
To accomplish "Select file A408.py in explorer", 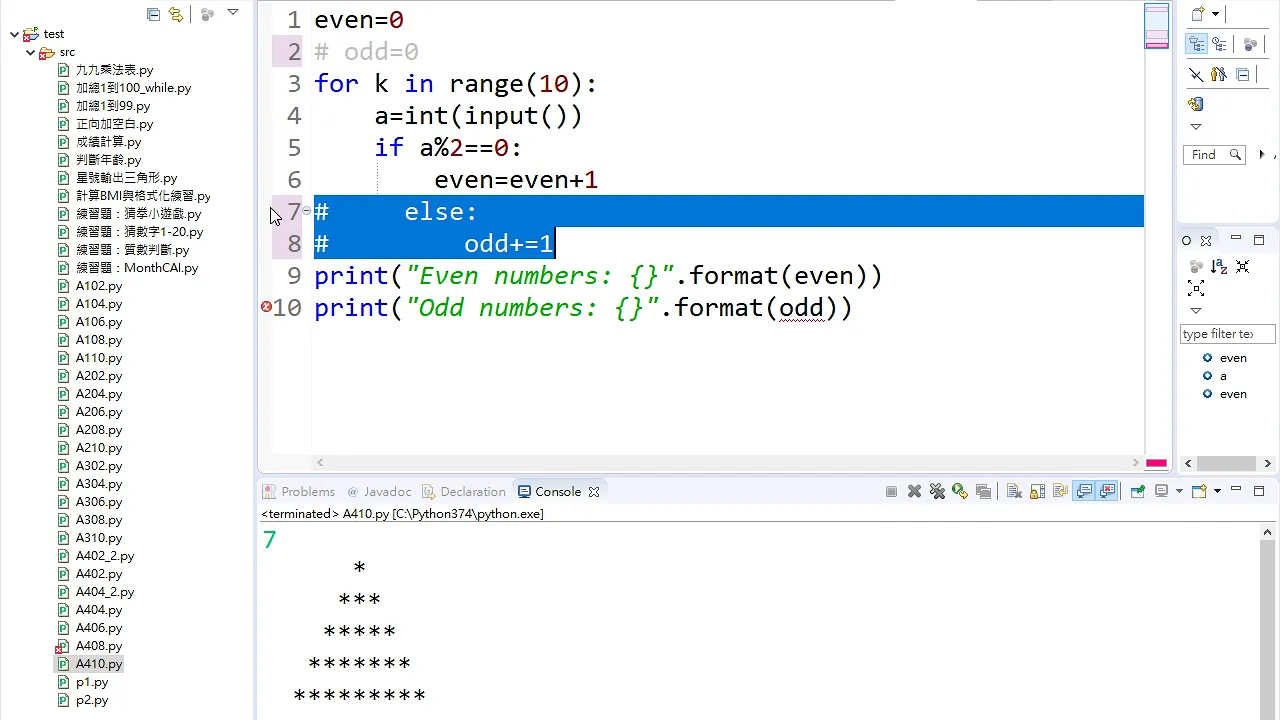I will point(99,646).
